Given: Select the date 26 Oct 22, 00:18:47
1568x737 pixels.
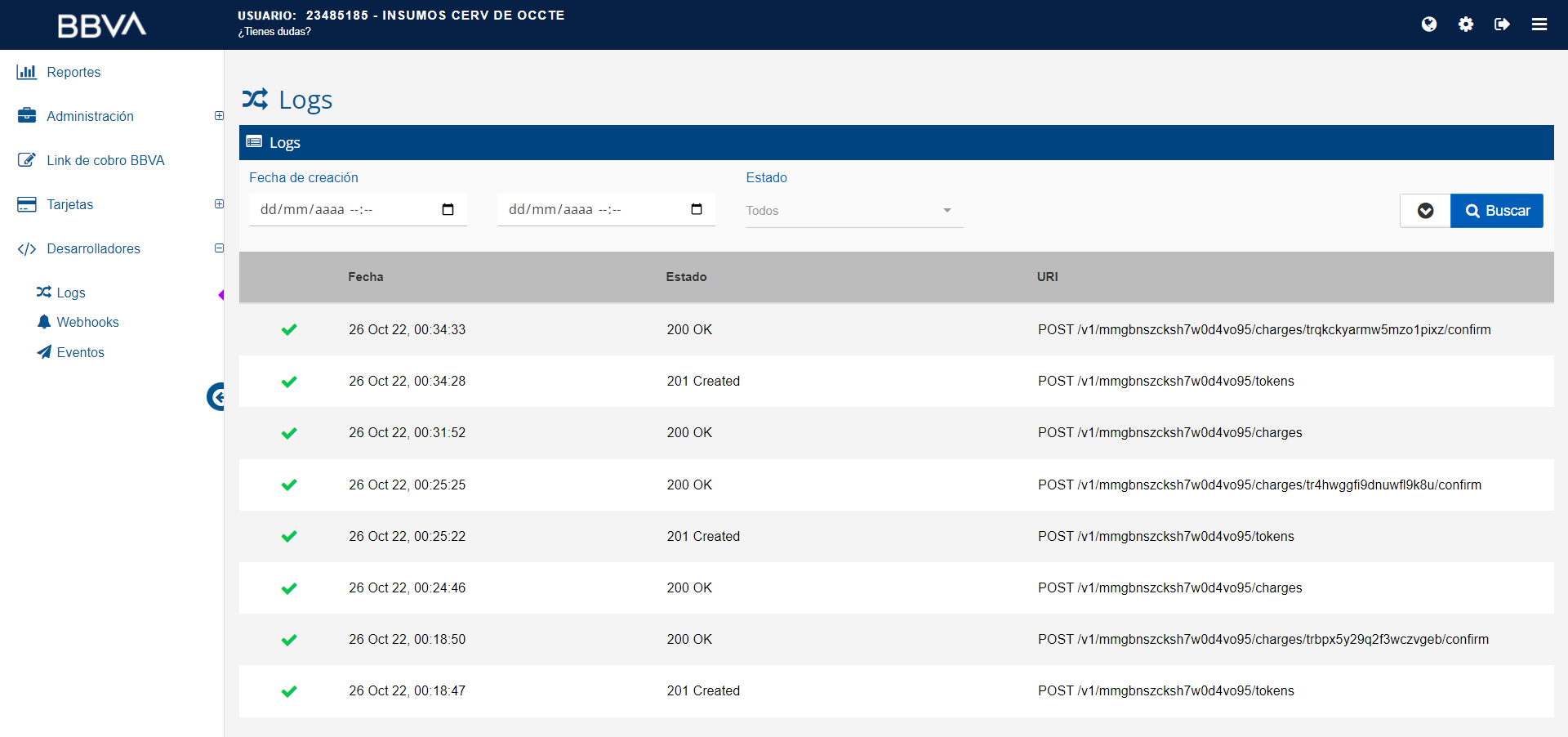Looking at the screenshot, I should point(407,690).
